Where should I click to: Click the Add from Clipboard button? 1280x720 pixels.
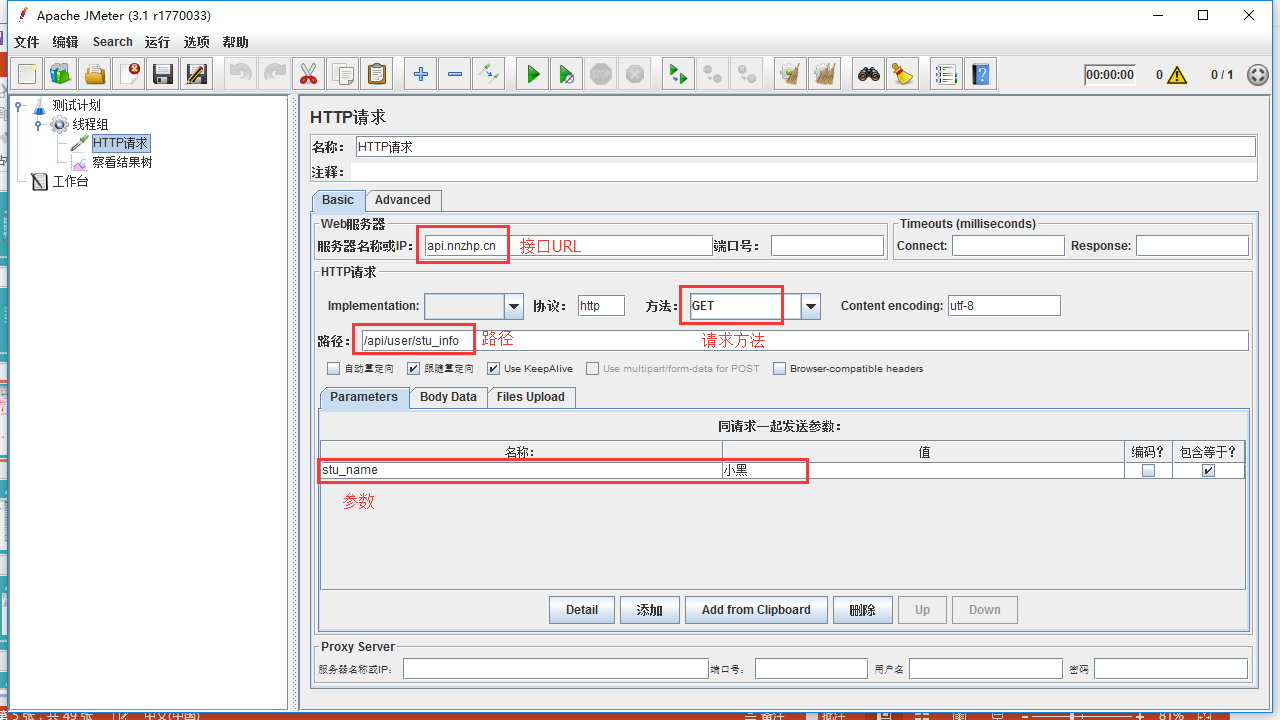coord(756,610)
